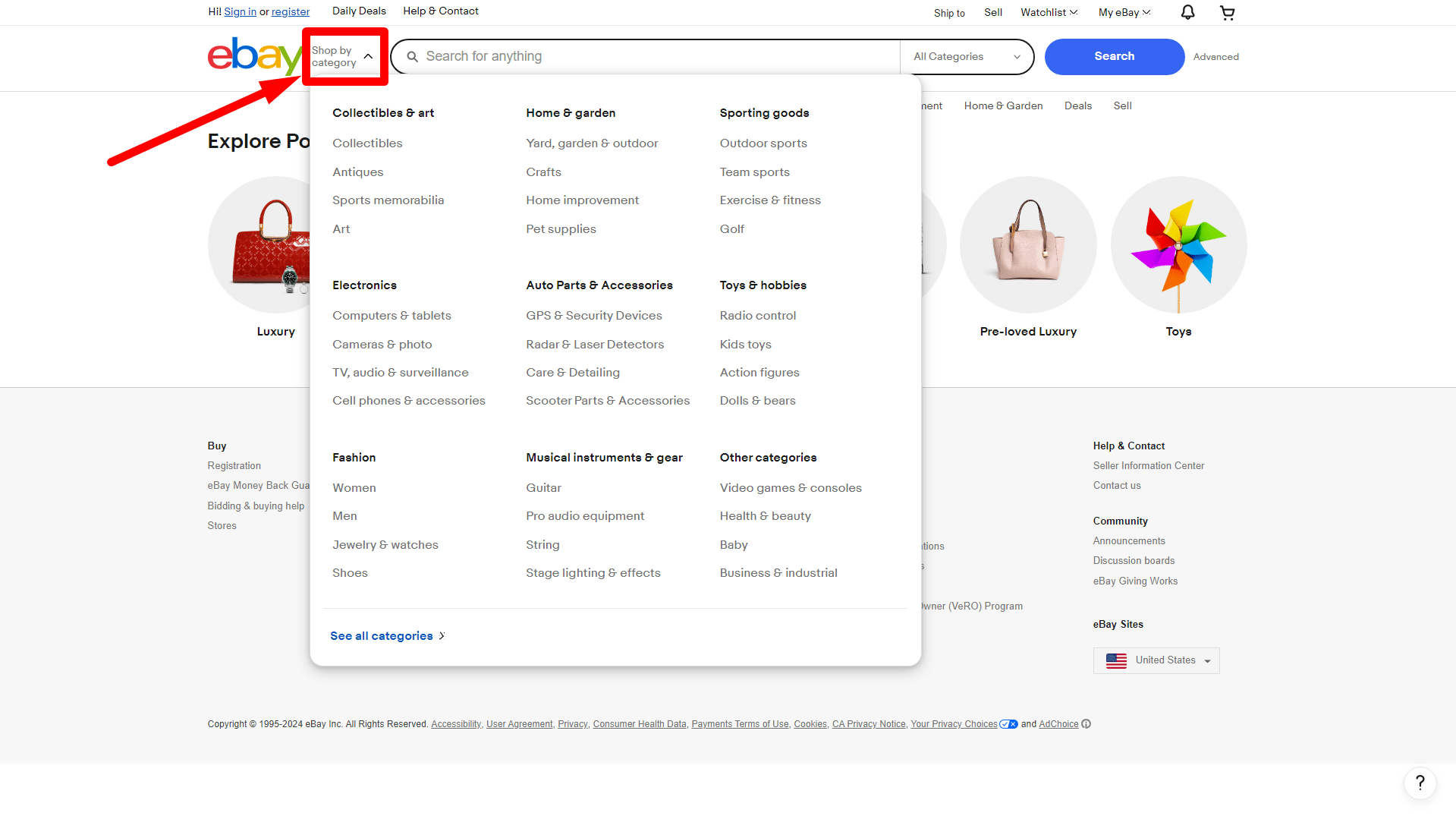Open the Luxury red handbag thumbnail

tap(260, 245)
